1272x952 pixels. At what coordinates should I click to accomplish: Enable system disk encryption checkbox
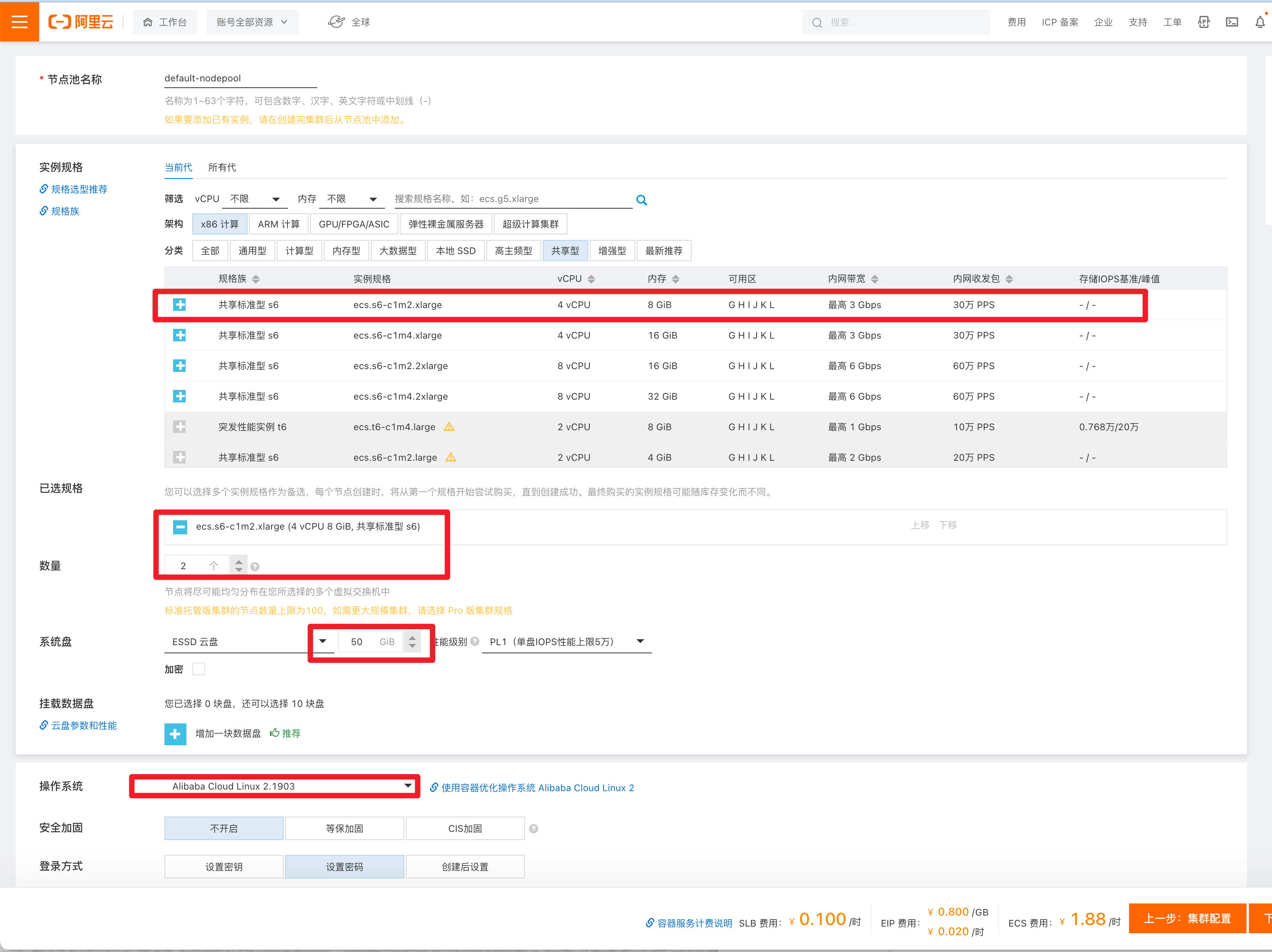tap(199, 669)
